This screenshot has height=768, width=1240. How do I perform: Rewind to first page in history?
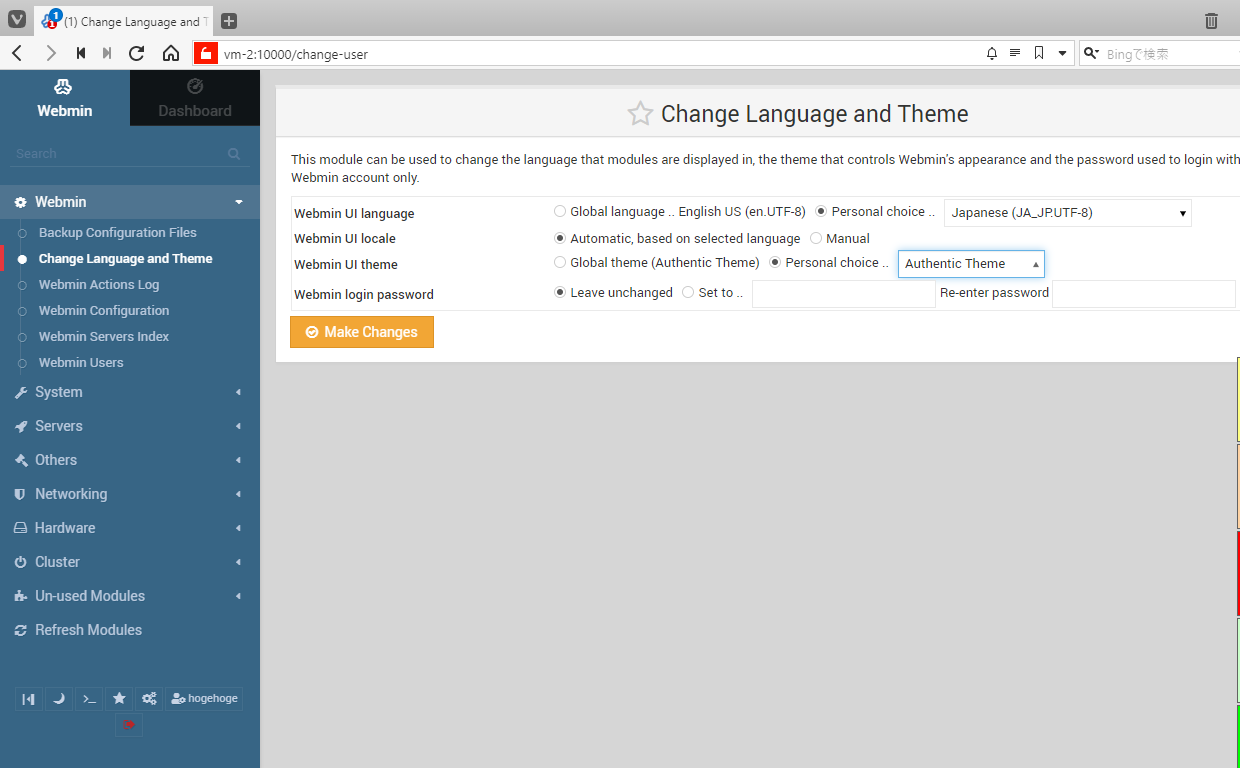(x=81, y=54)
